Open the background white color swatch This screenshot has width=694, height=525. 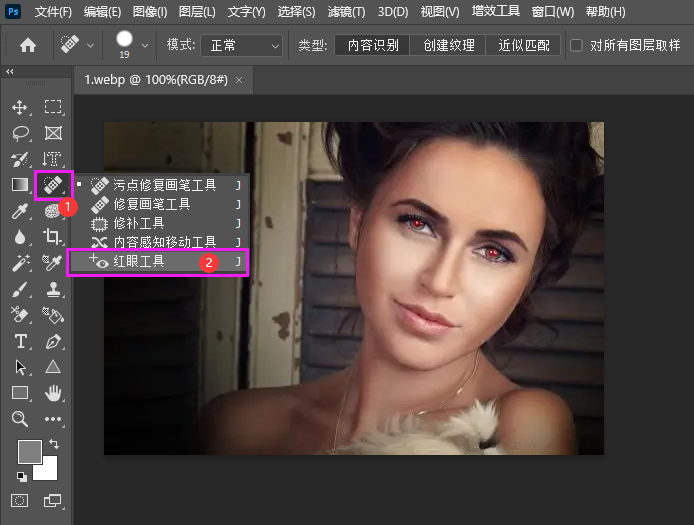(x=46, y=470)
